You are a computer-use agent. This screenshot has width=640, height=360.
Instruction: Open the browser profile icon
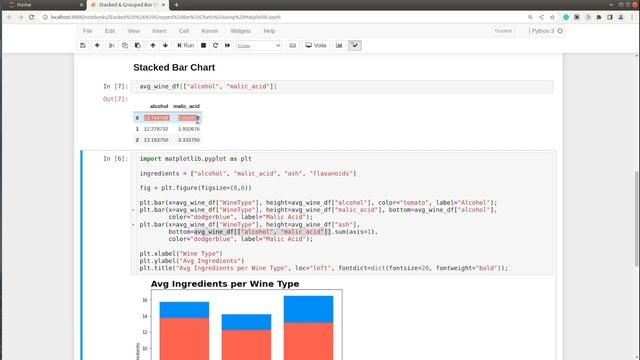[x=621, y=17]
